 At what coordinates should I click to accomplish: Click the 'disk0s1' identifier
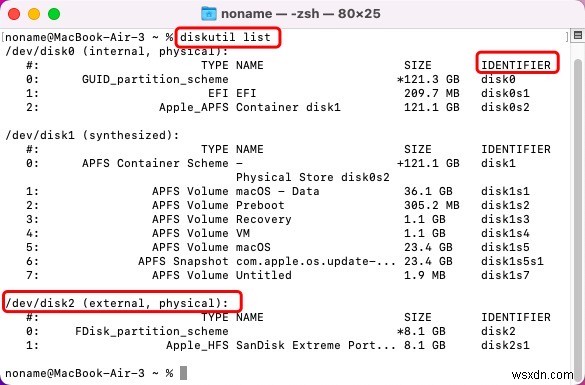tap(505, 93)
